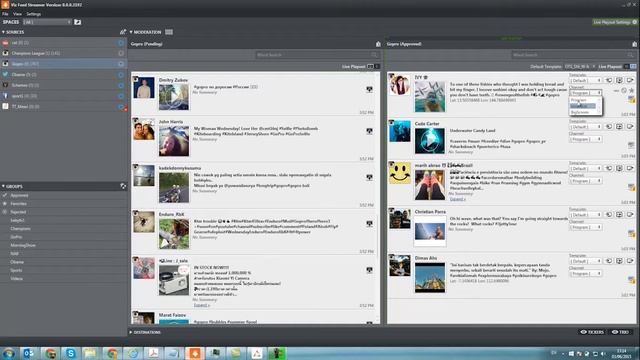Screen dimensions: 640x360
Task: Click the folder icon beside Spaces
Action: 78,22
